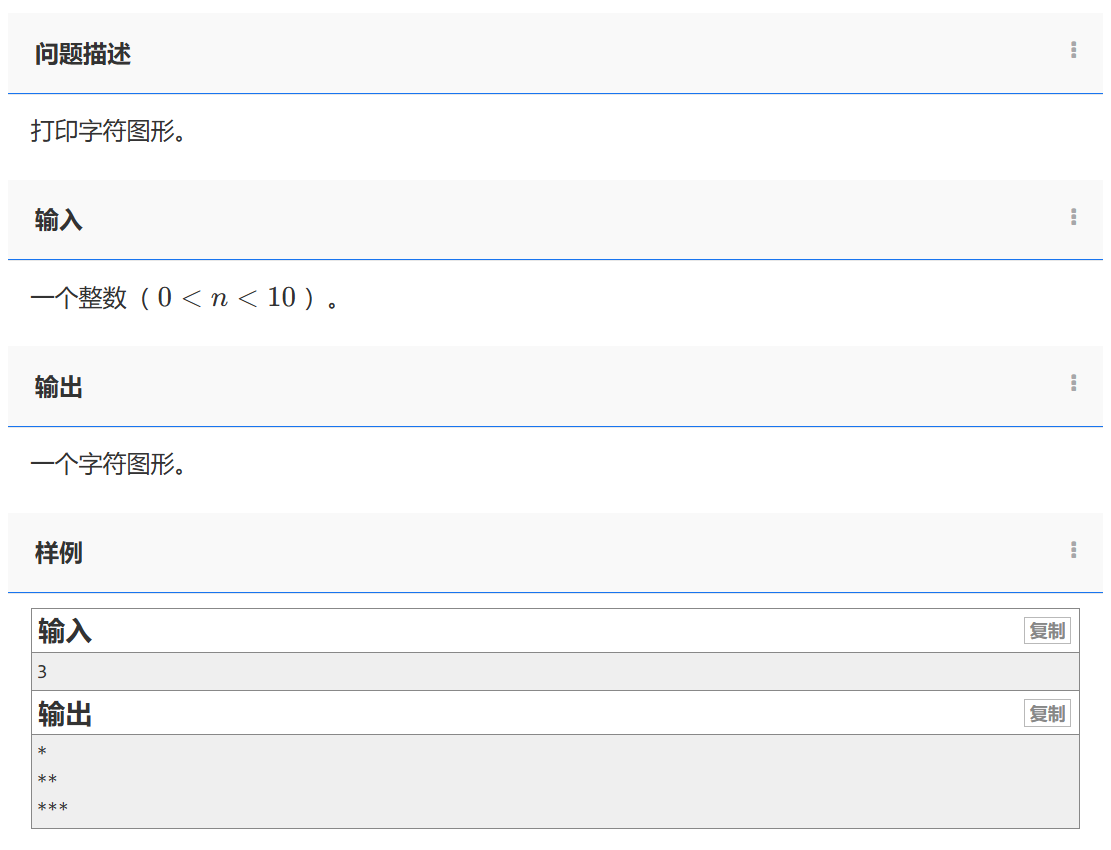1111x850 pixels.
Task: Click the 输出 heading inside sample box
Action: [x=65, y=714]
